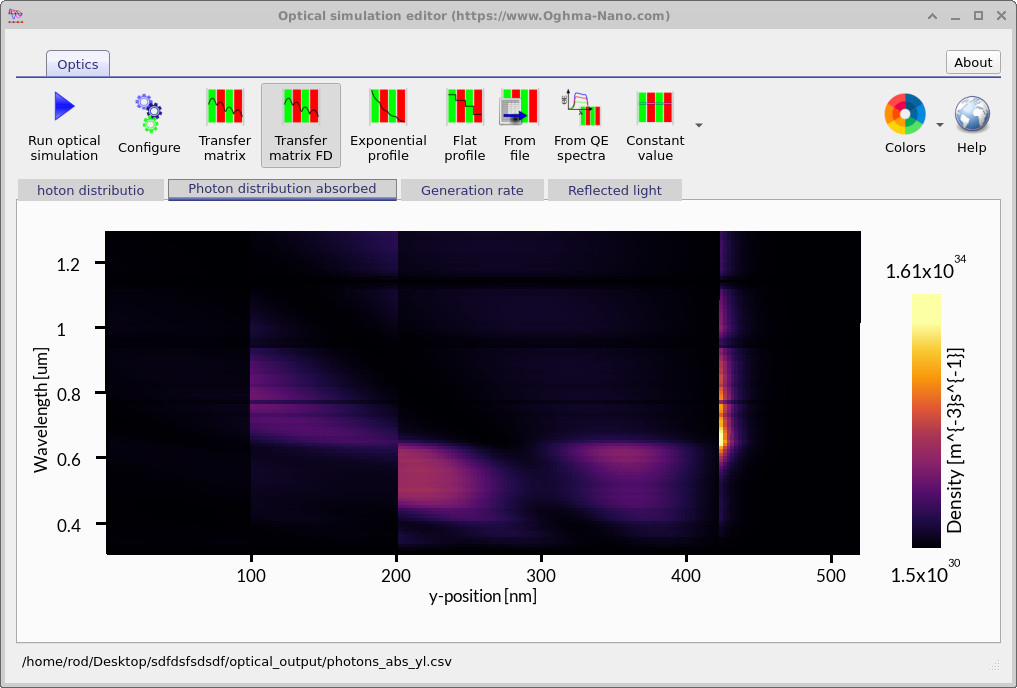Expand the Constant value dropdown arrow
This screenshot has width=1017, height=688.
click(697, 126)
